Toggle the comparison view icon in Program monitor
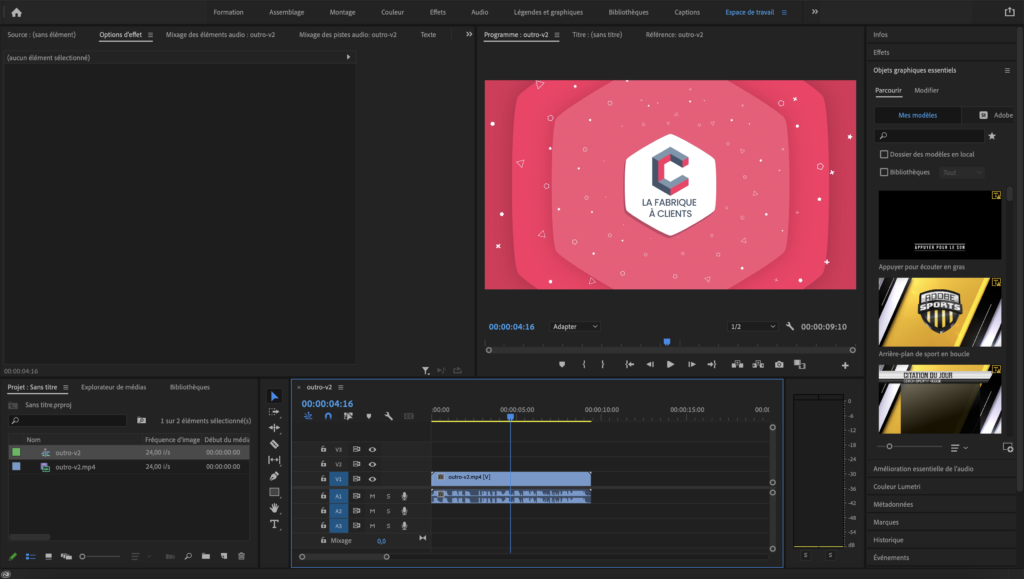Viewport: 1024px width, 579px height. (x=799, y=364)
